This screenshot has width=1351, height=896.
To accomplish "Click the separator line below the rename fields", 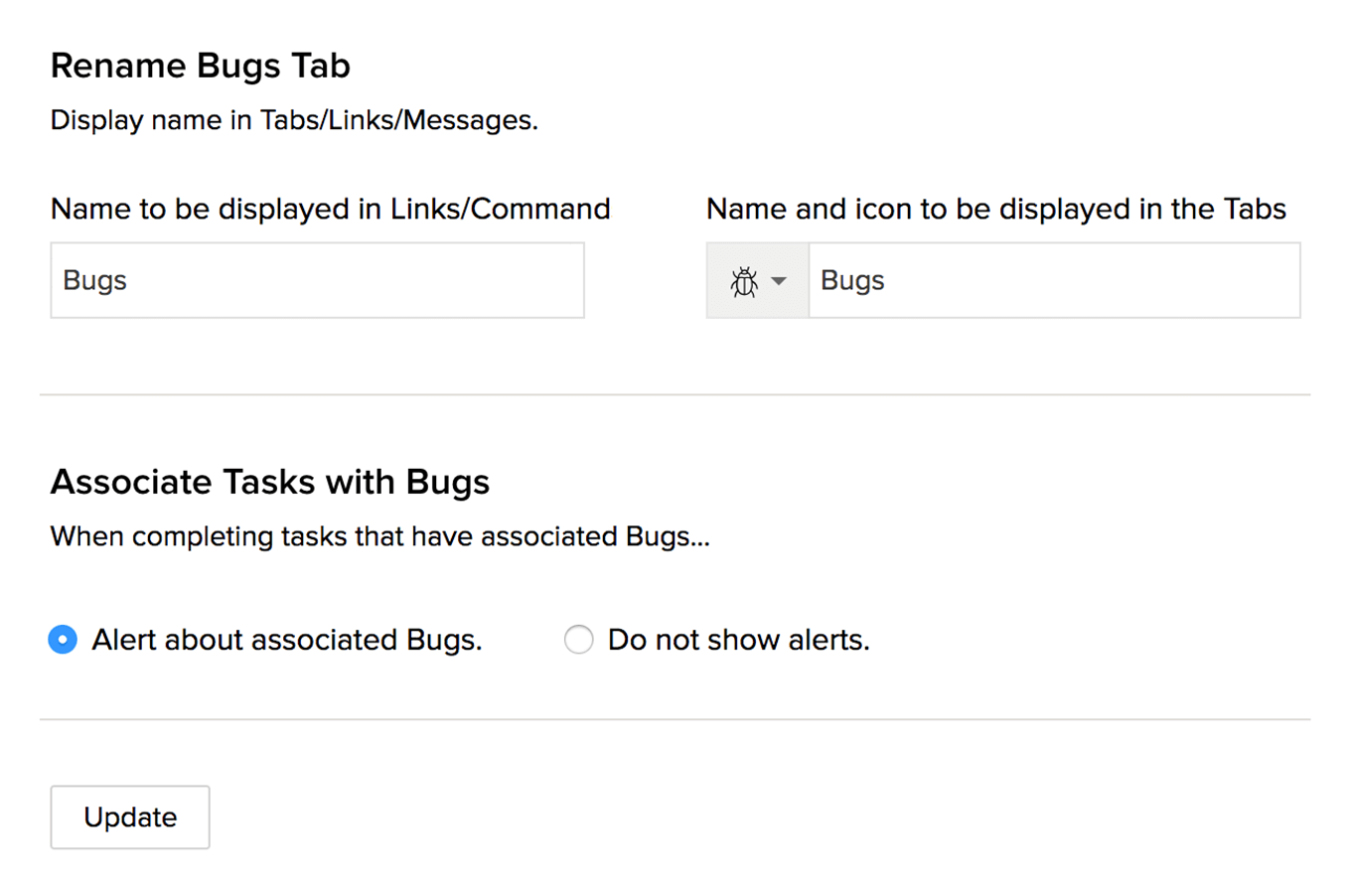I will pyautogui.click(x=675, y=394).
